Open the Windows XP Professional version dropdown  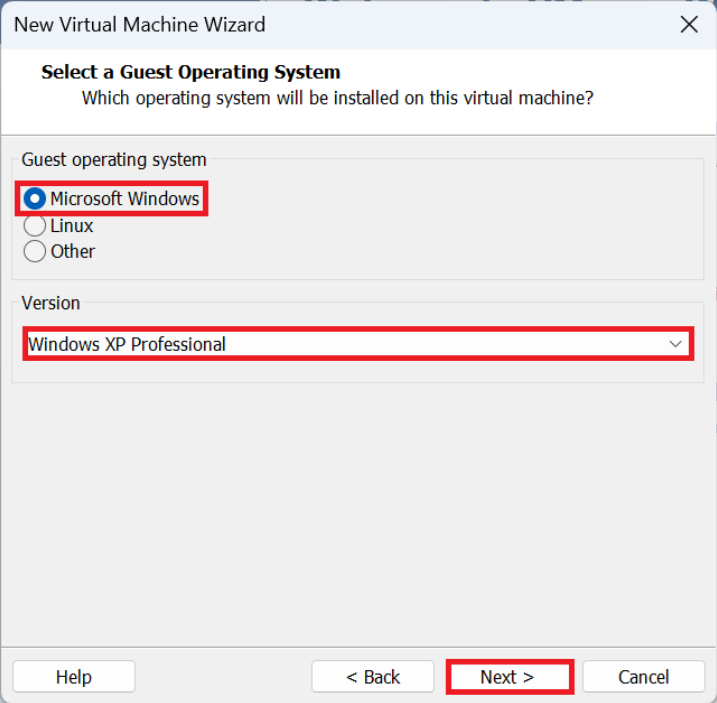tap(358, 344)
